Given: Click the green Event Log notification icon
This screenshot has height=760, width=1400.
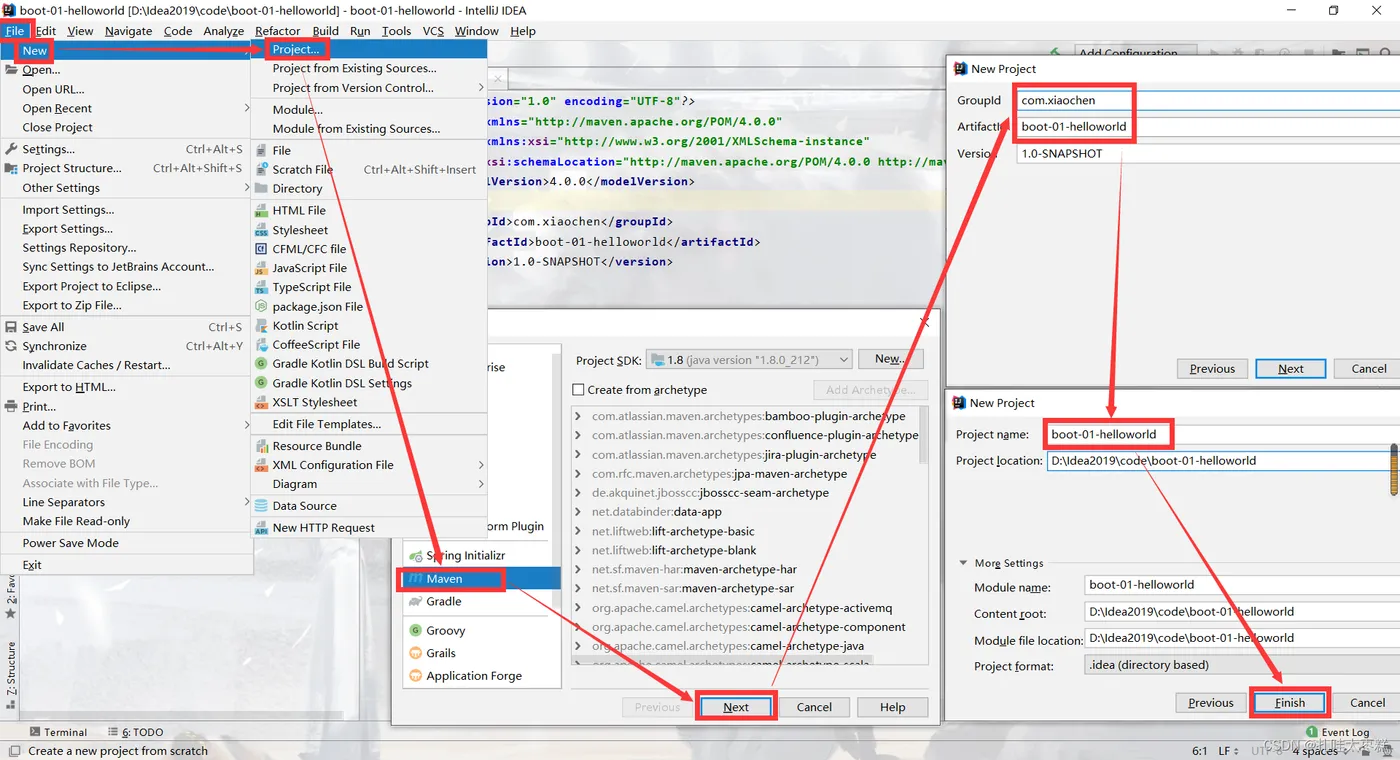Looking at the screenshot, I should (1311, 733).
